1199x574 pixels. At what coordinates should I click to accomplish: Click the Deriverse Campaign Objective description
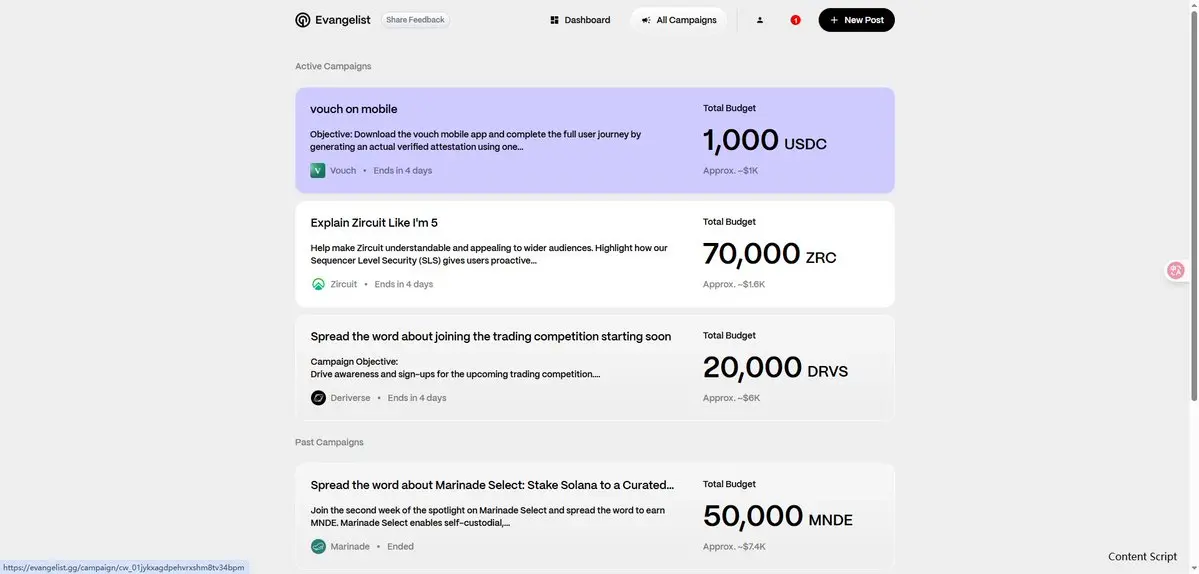[x=455, y=368]
